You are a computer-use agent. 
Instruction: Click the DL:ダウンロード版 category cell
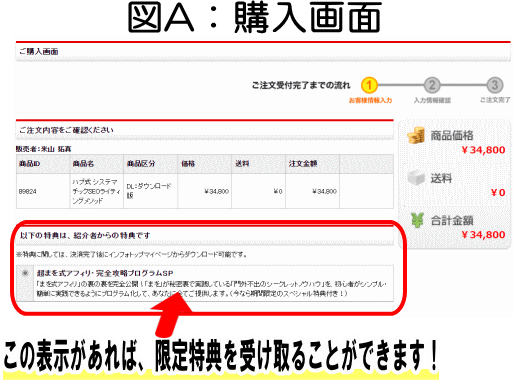point(149,191)
